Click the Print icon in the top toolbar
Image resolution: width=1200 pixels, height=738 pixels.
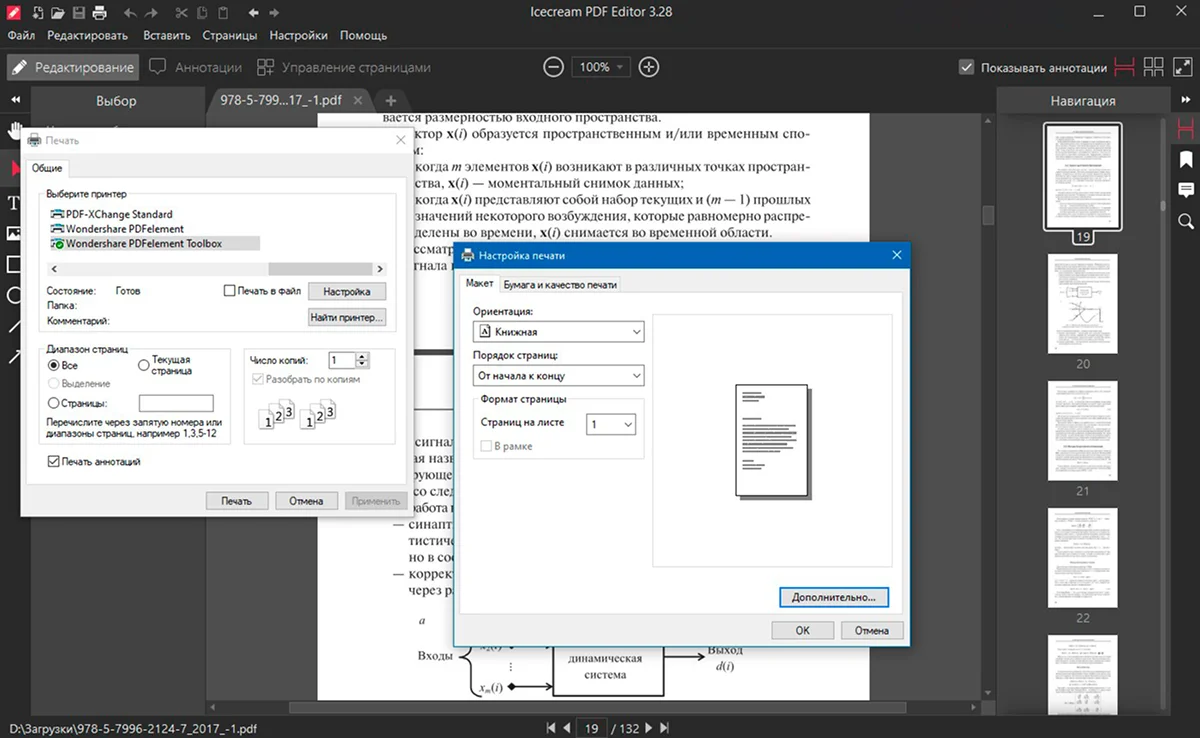click(99, 12)
